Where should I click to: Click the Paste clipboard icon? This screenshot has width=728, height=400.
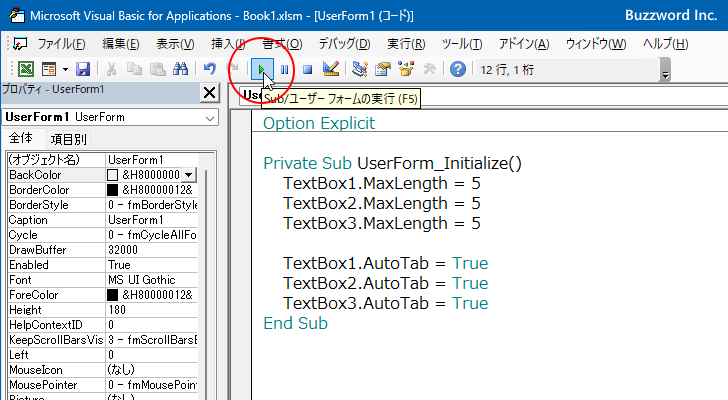158,69
